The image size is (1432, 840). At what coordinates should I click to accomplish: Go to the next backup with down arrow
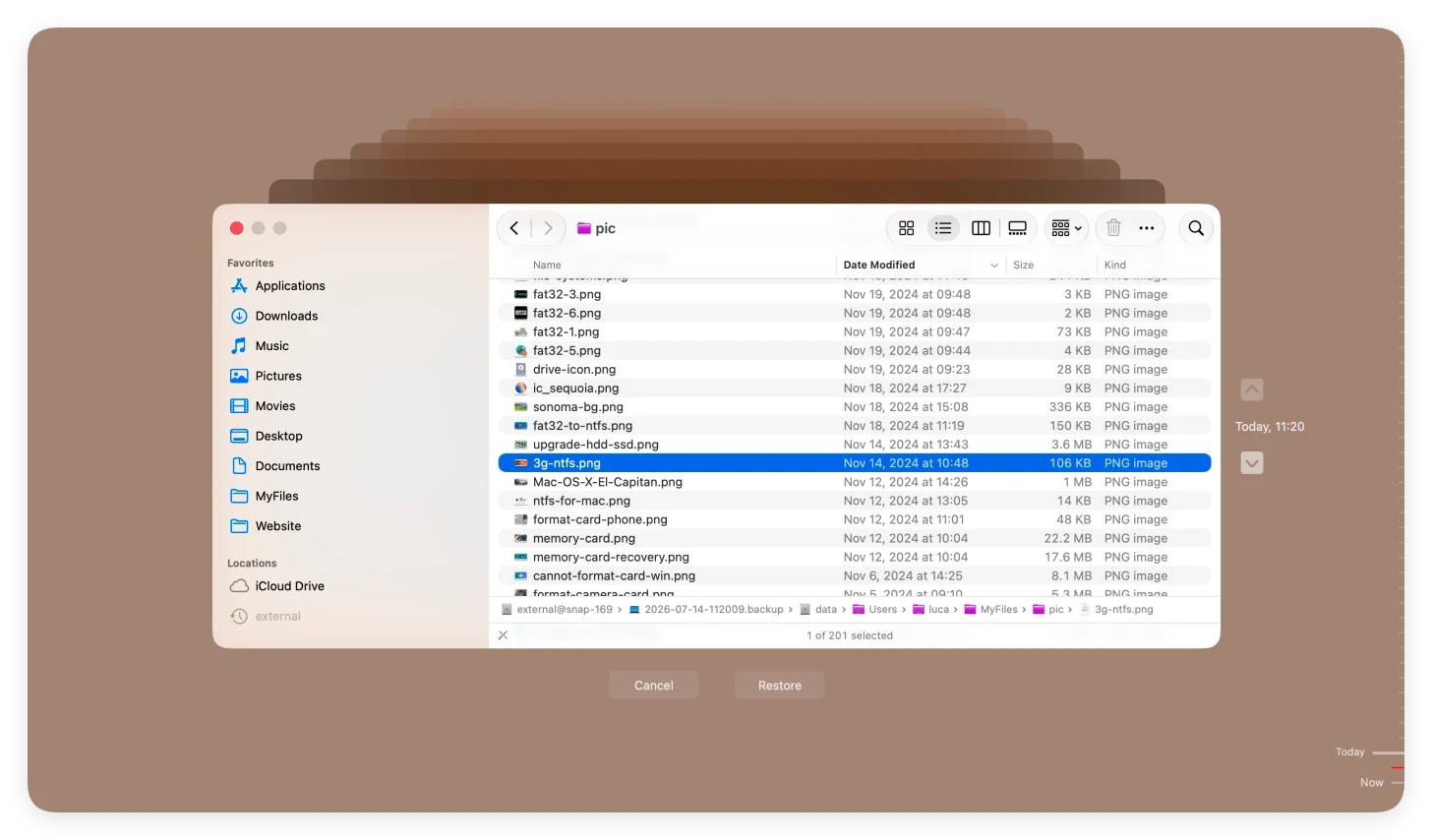coord(1252,462)
